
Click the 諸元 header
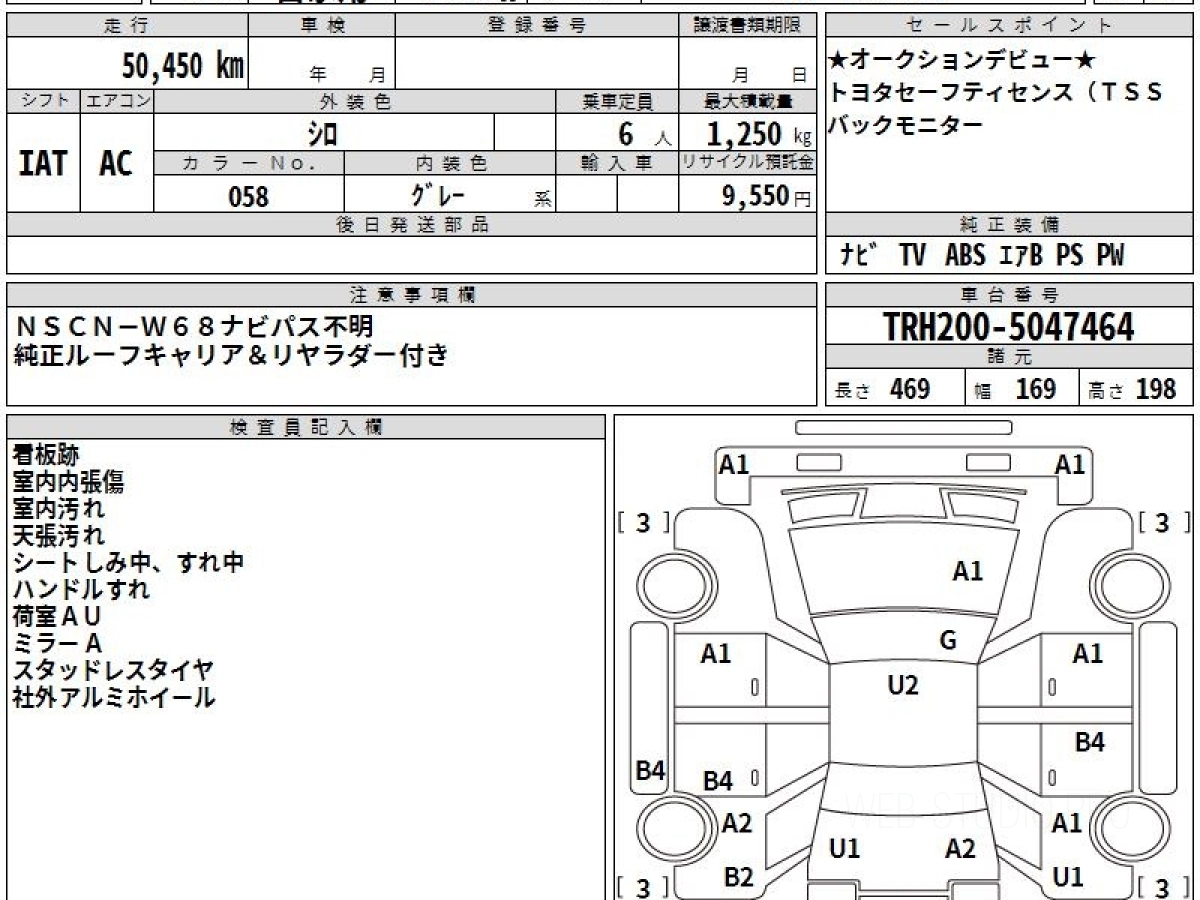pyautogui.click(x=1010, y=357)
